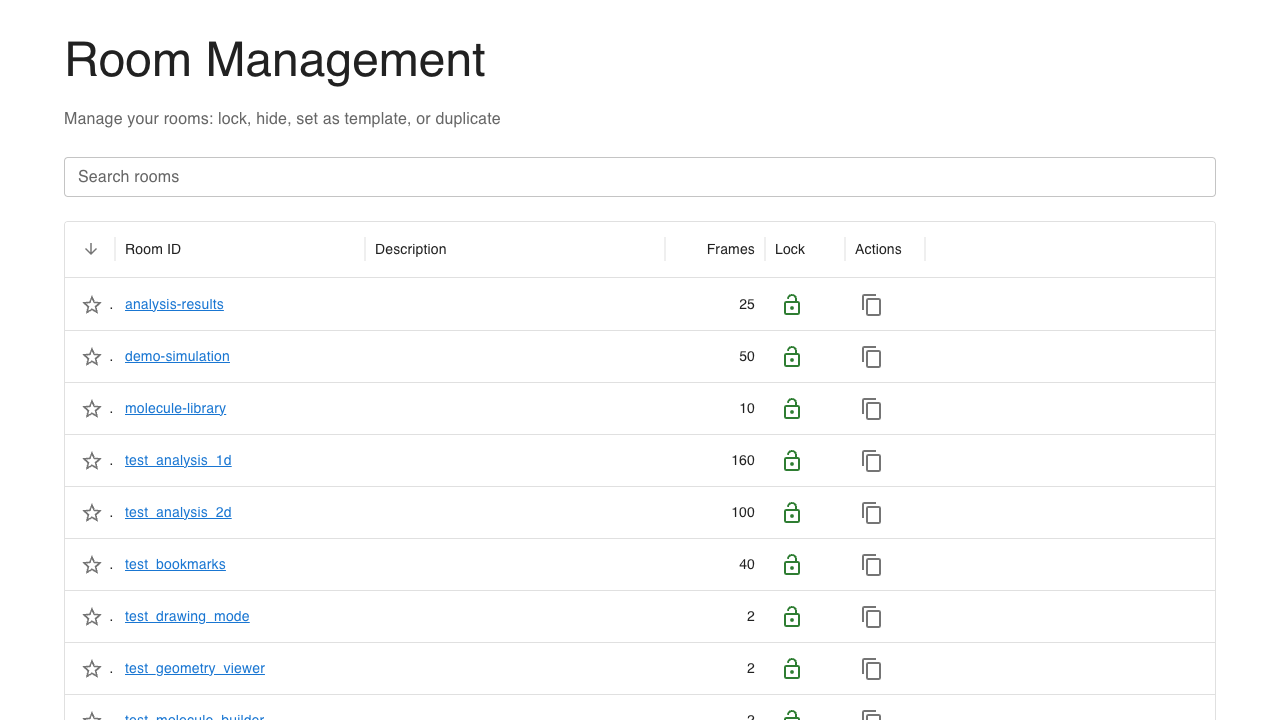
Task: Sort table by Lock header
Action: [x=790, y=249]
